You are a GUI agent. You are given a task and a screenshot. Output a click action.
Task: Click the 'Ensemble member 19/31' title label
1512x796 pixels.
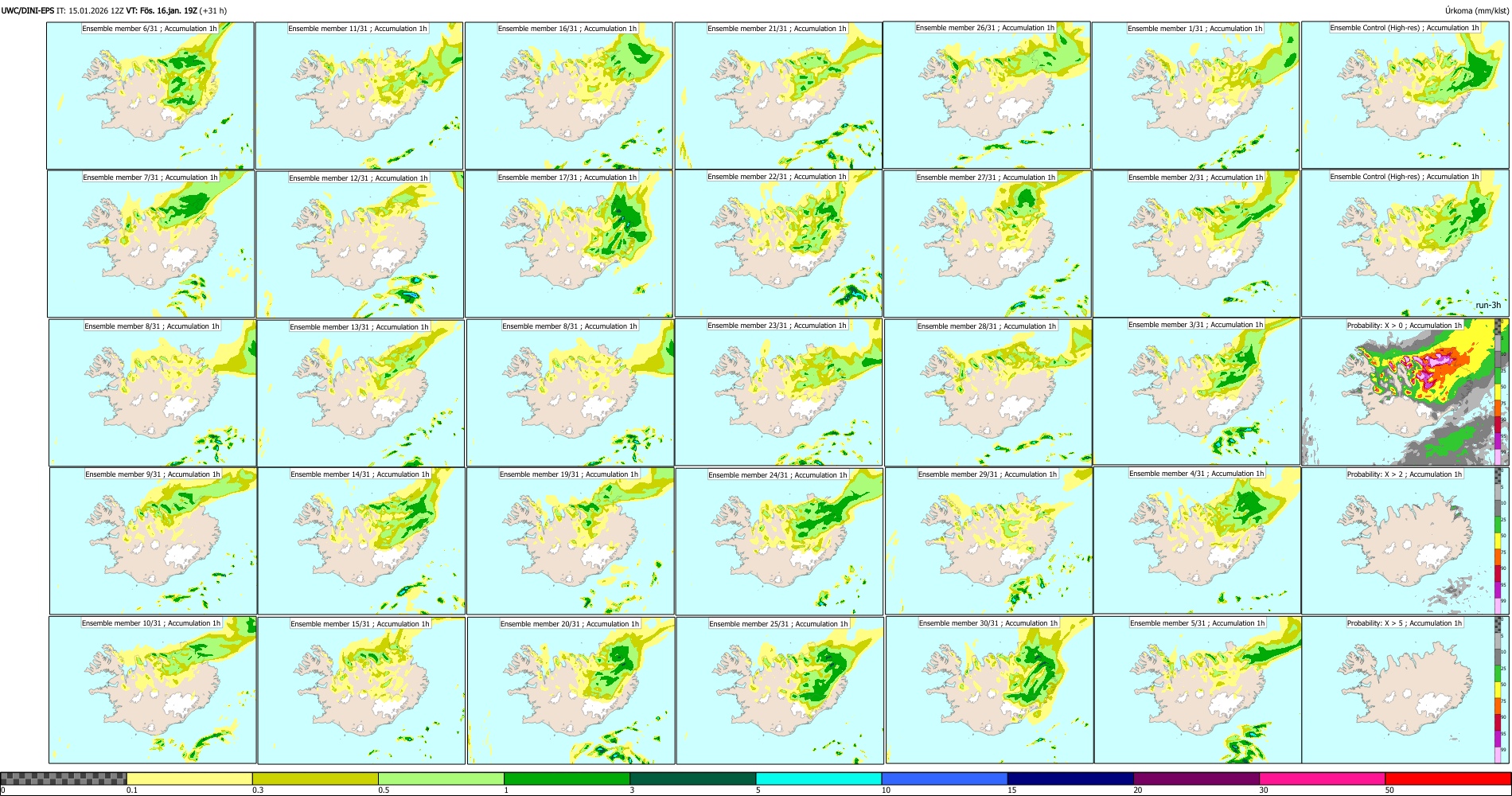[569, 474]
